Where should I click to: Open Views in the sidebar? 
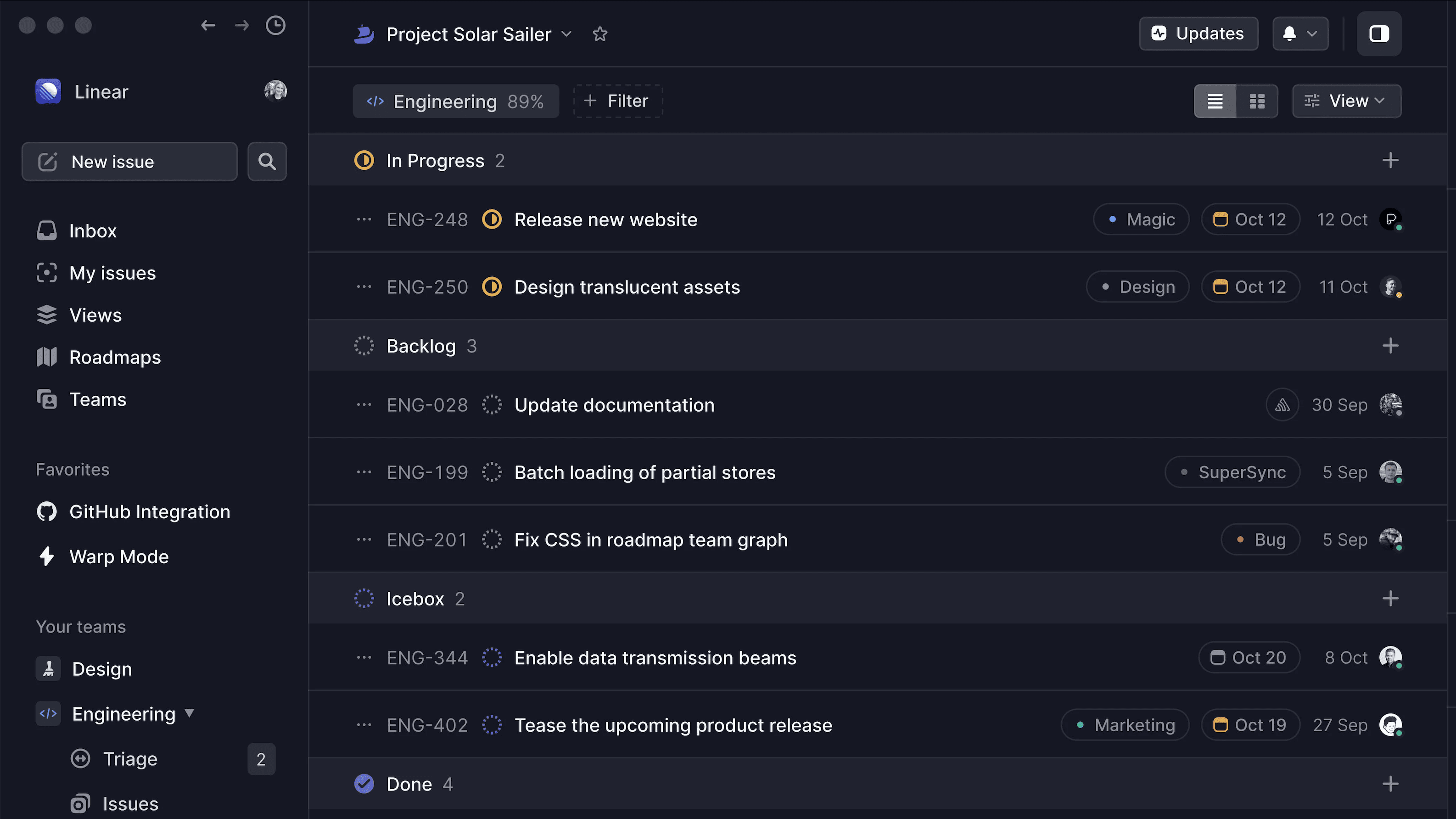pos(79,315)
